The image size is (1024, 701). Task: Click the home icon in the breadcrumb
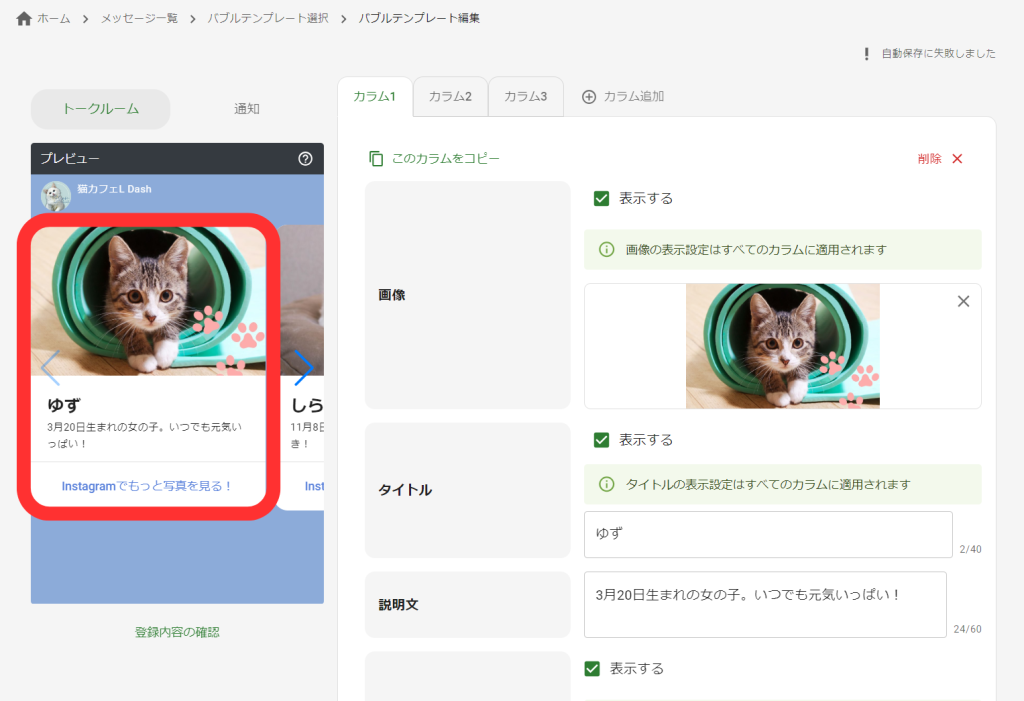[x=24, y=16]
